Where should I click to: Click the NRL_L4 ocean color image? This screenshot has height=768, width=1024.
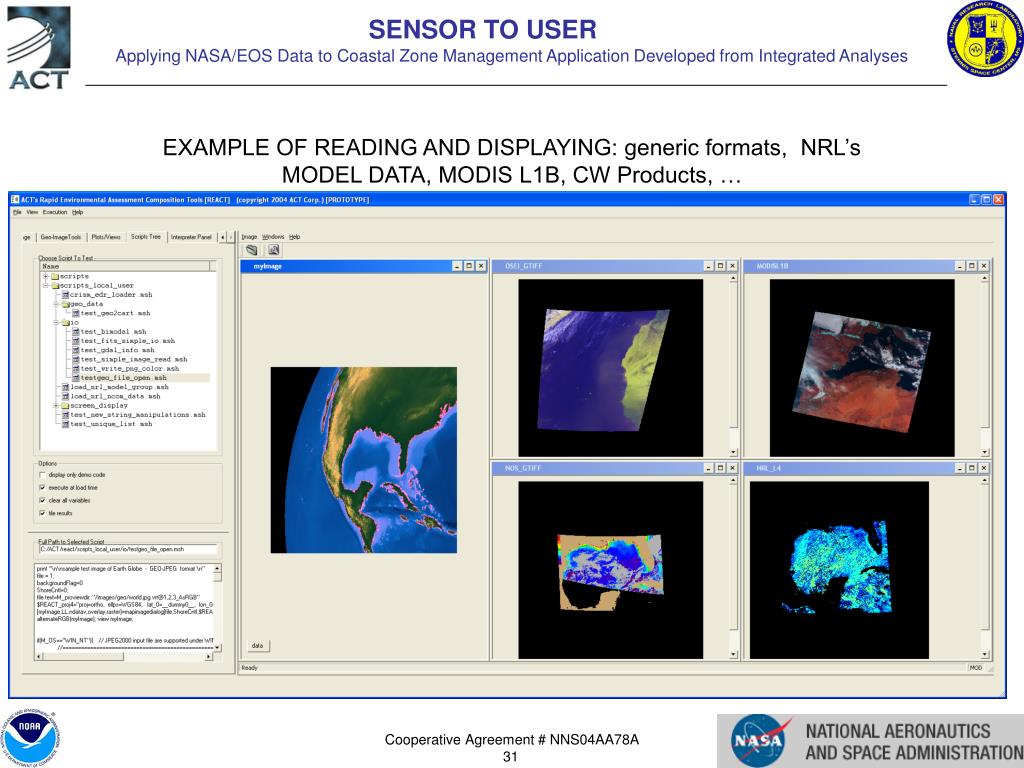pos(839,570)
